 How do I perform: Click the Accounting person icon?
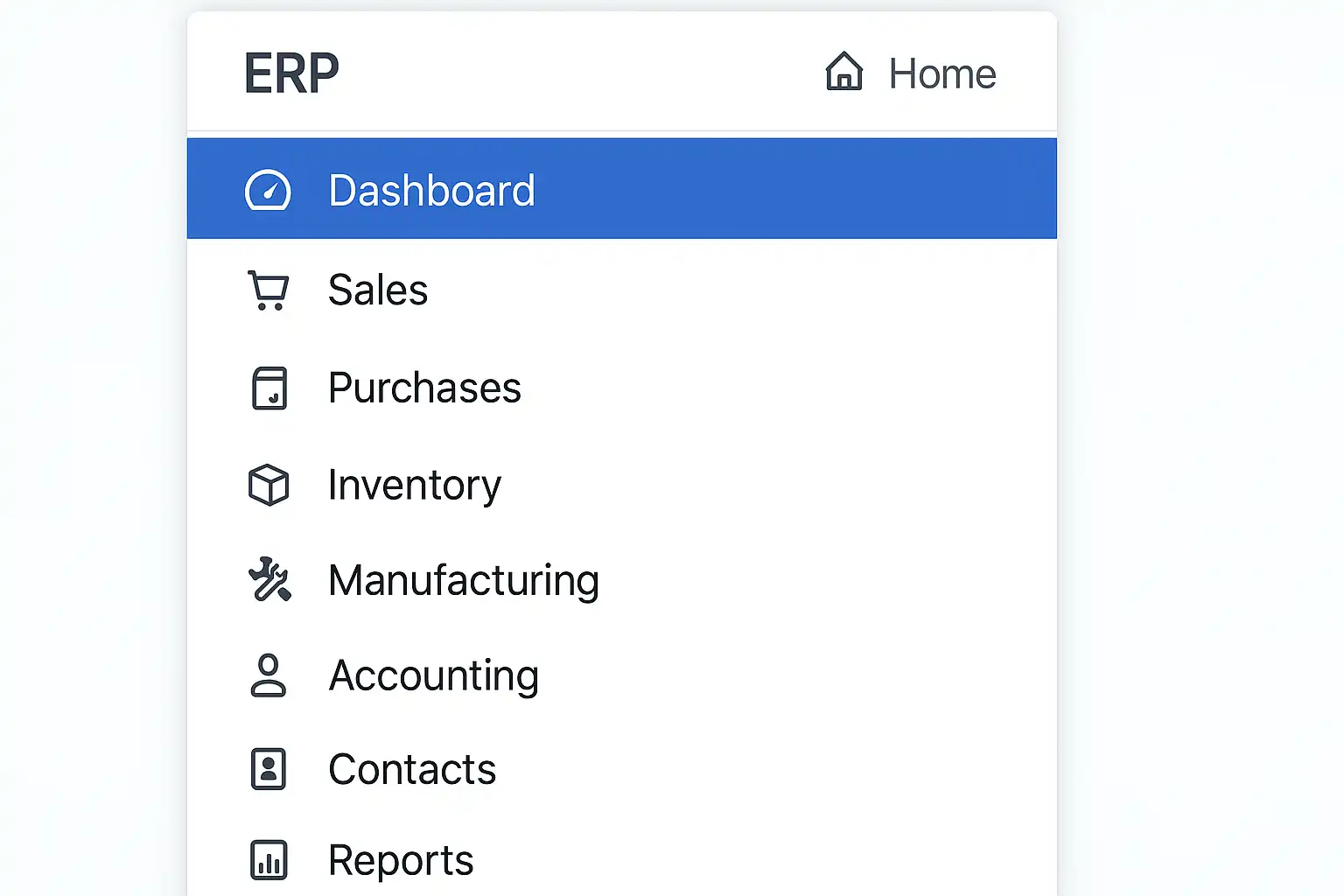[268, 675]
